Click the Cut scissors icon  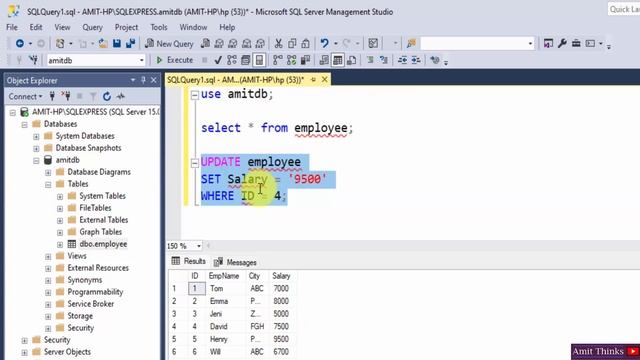coord(278,43)
